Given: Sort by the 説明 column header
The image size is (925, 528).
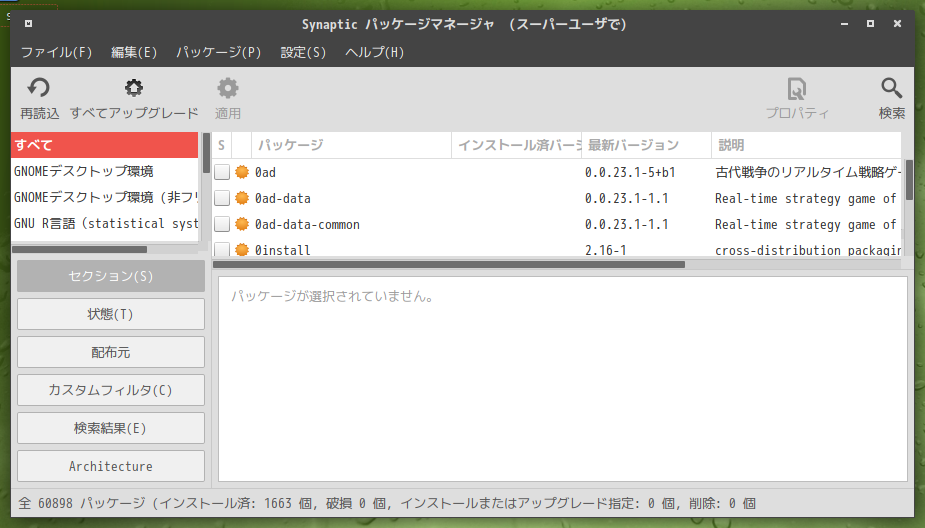Looking at the screenshot, I should (x=806, y=145).
